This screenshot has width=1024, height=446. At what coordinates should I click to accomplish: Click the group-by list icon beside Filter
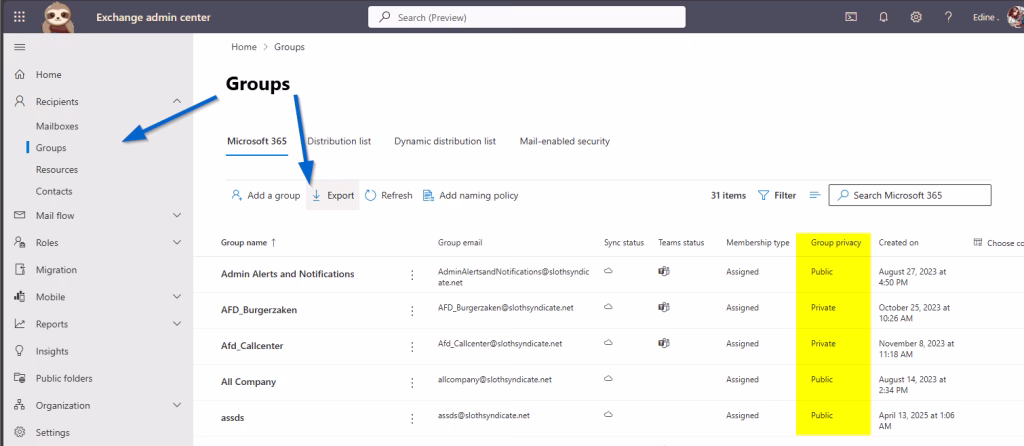(x=814, y=195)
